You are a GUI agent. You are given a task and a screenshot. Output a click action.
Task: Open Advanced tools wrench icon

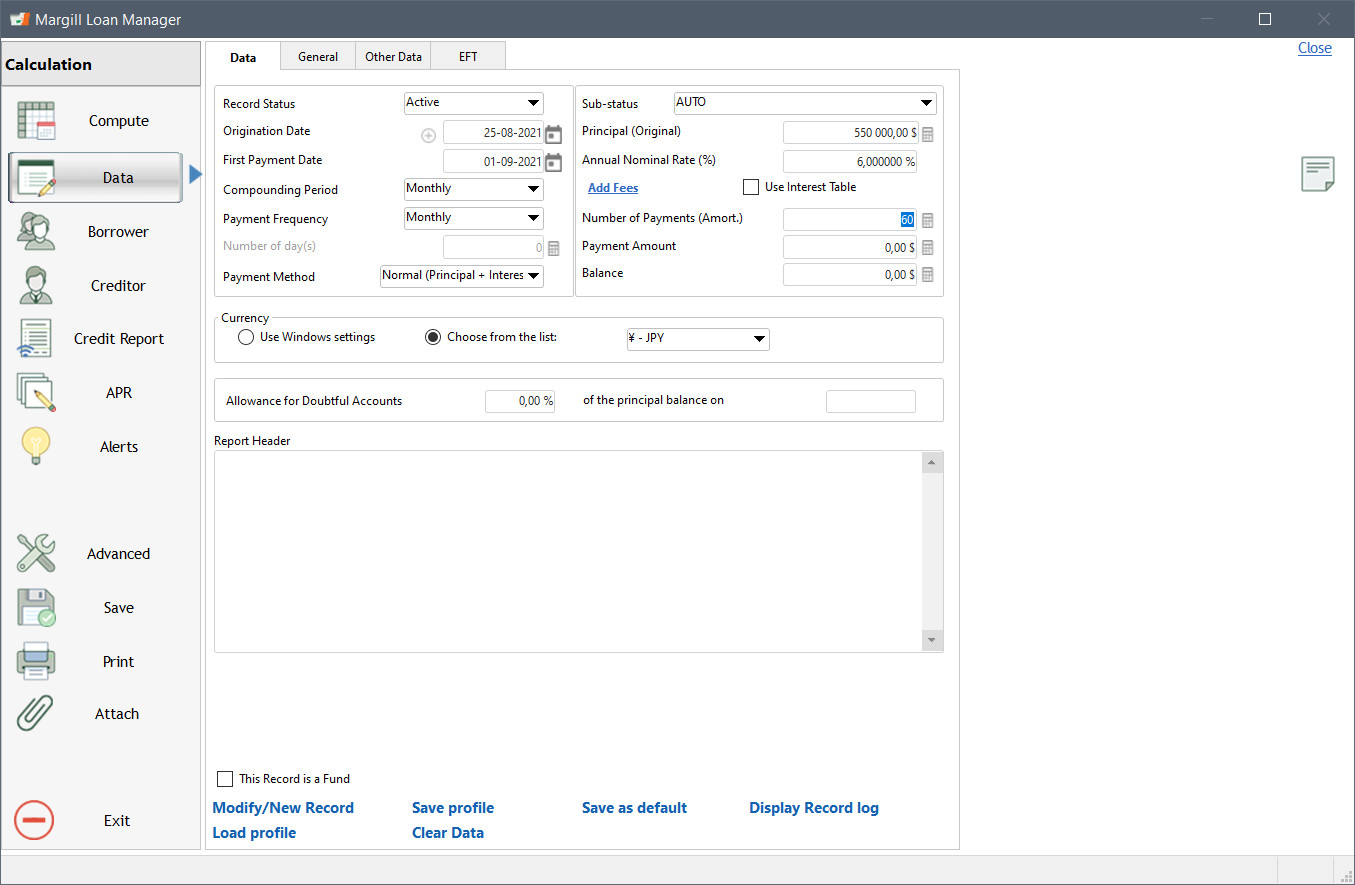tap(36, 554)
